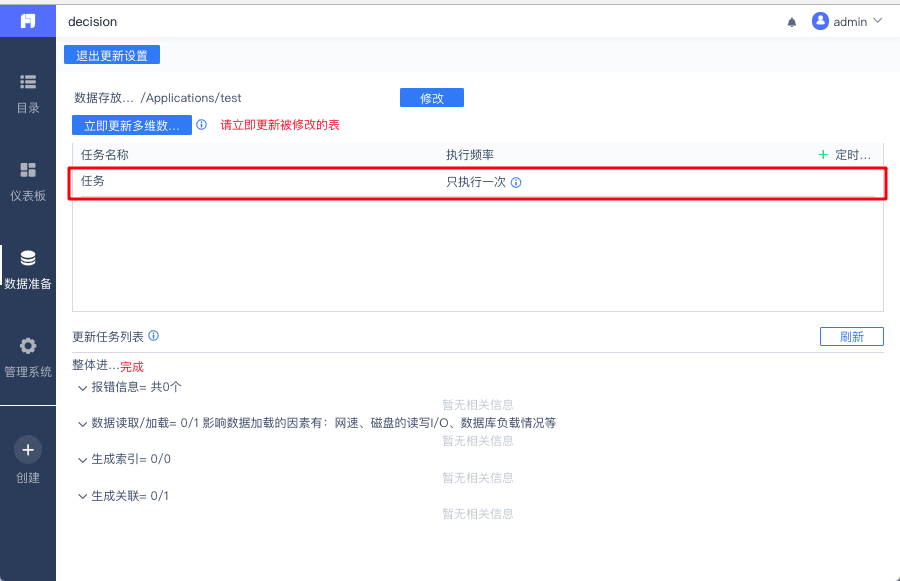This screenshot has width=900, height=581.
Task: Click the 退出更新设置 button
Action: (112, 55)
